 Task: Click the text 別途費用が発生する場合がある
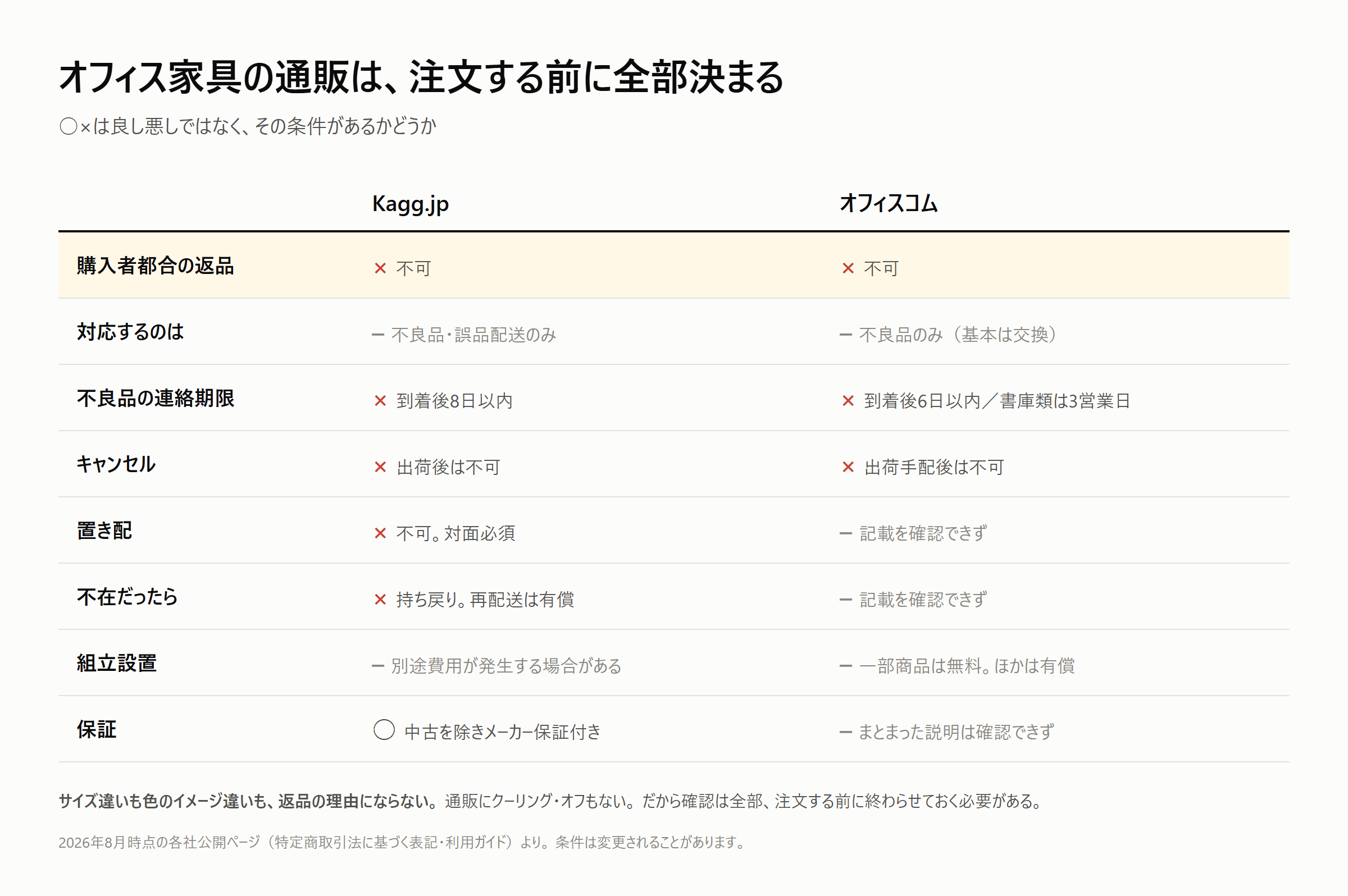coord(506,666)
